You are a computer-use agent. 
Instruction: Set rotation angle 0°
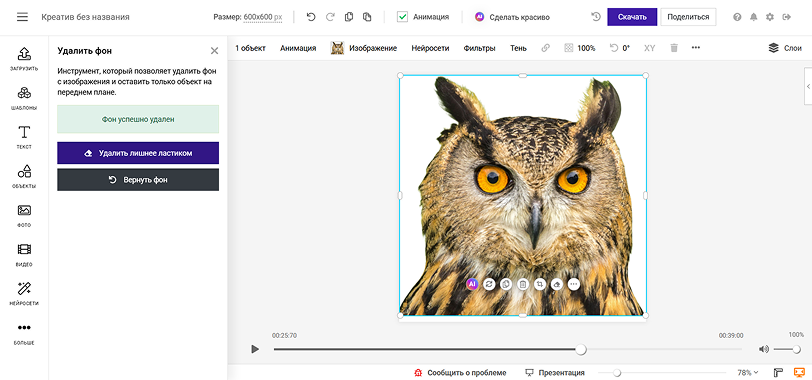click(x=620, y=48)
